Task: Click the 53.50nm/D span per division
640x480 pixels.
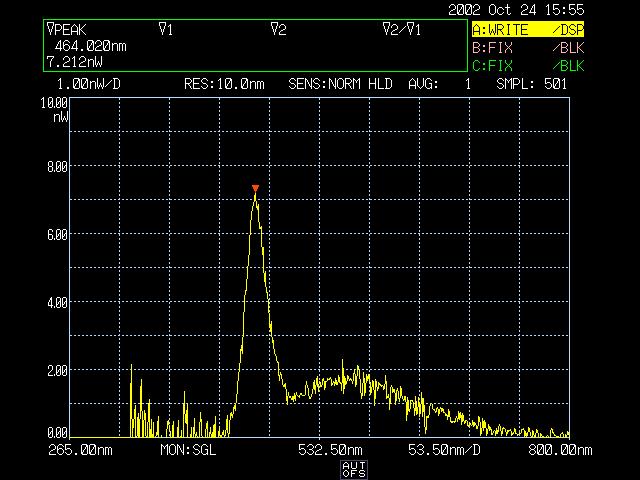Action: click(x=444, y=450)
